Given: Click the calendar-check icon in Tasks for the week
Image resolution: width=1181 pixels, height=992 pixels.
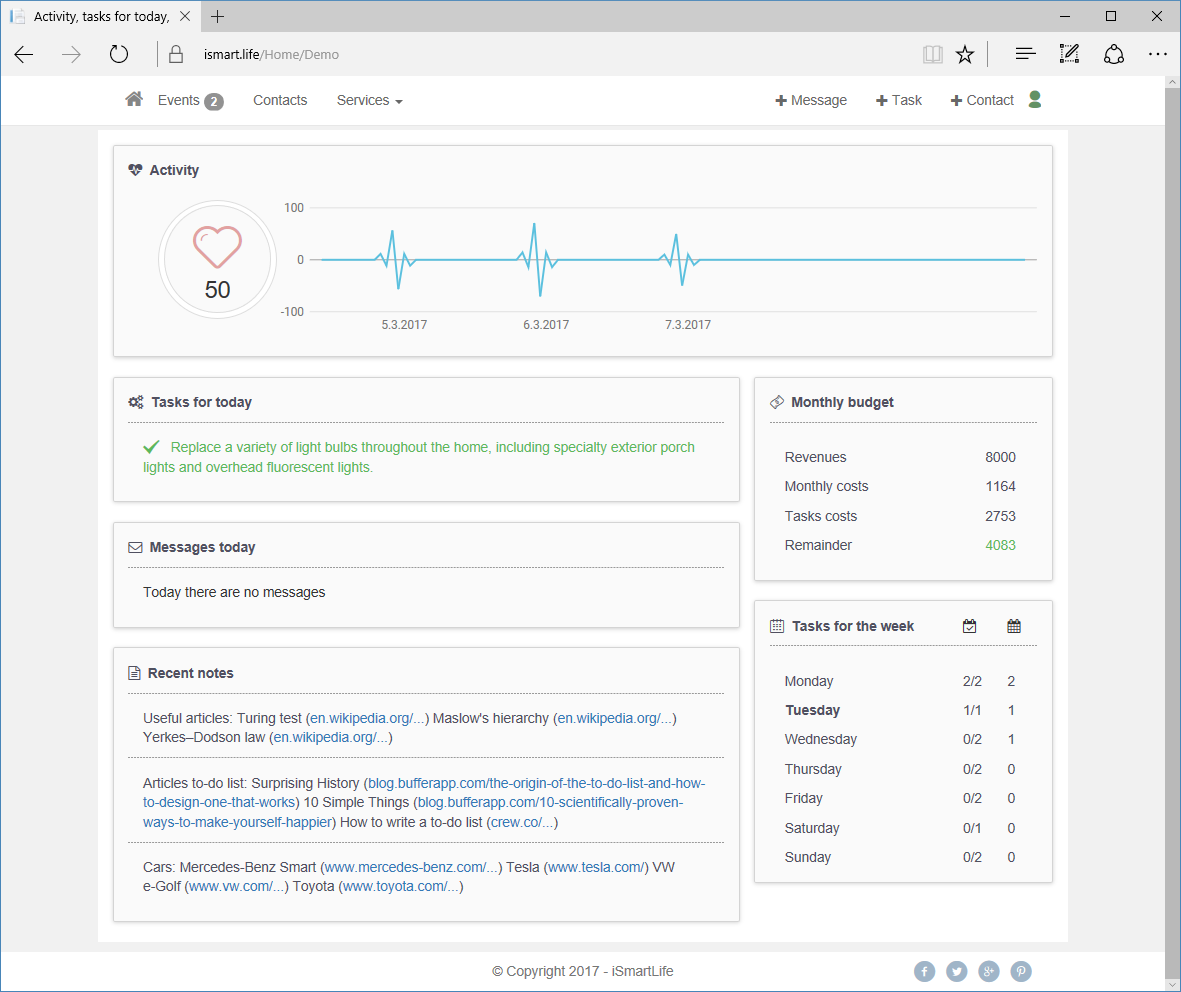Looking at the screenshot, I should [x=969, y=626].
